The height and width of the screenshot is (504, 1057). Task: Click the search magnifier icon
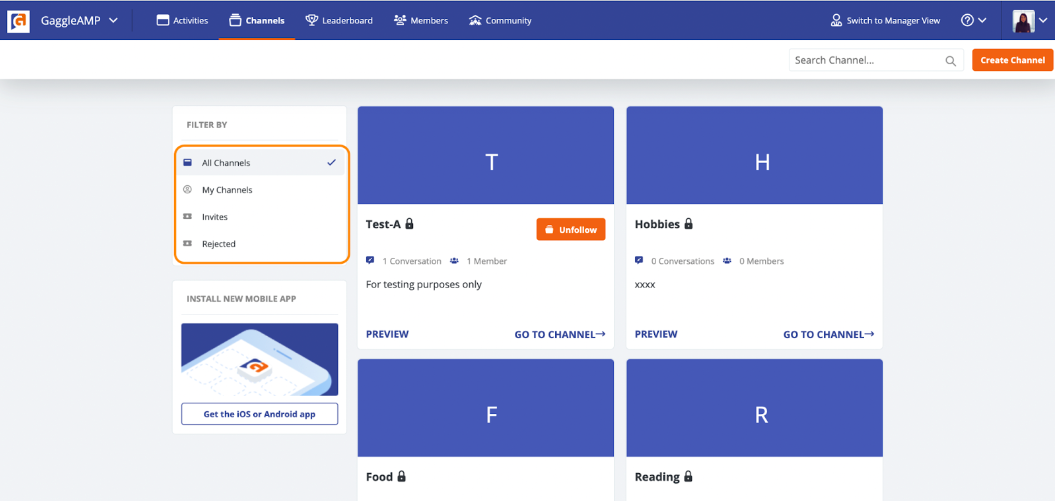(x=950, y=61)
